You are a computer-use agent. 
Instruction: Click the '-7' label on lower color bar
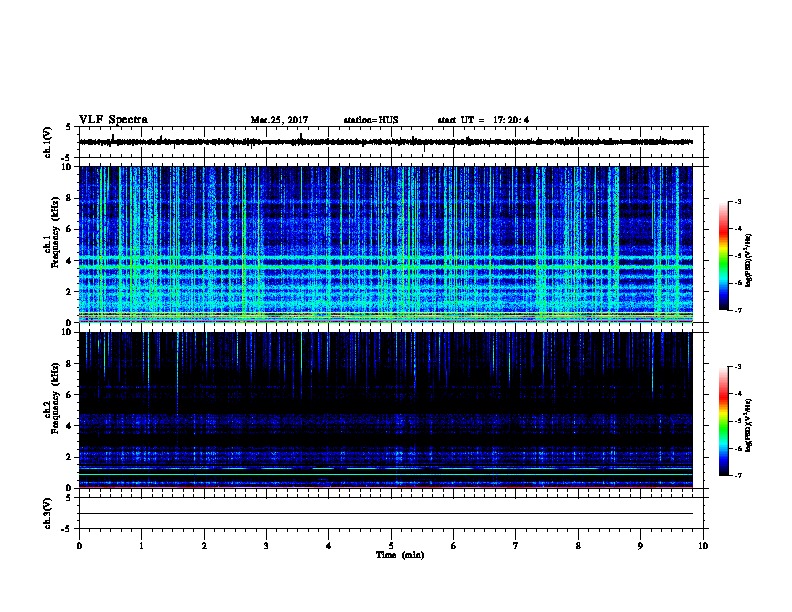click(737, 476)
